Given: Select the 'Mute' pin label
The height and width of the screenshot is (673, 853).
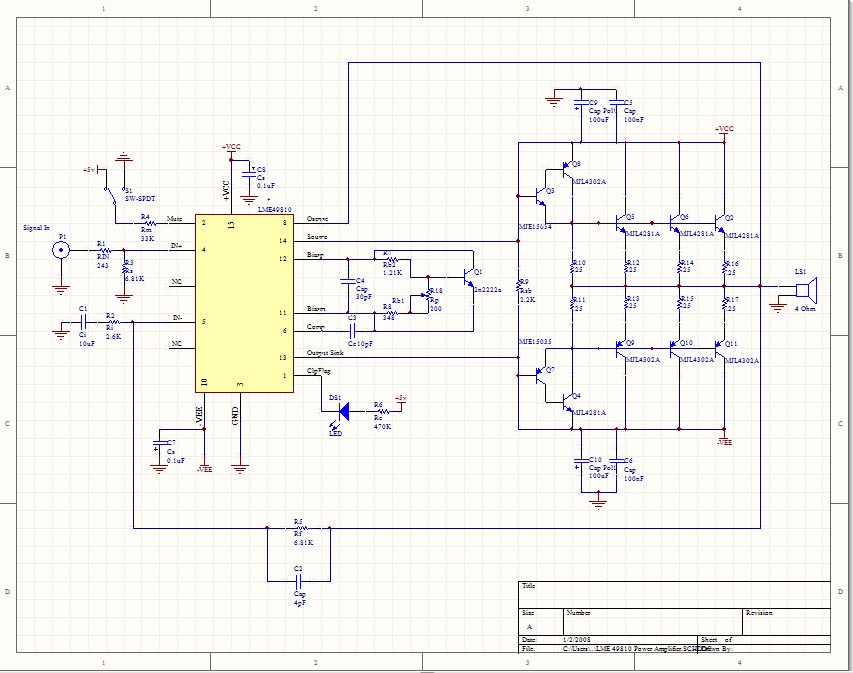Looking at the screenshot, I should [x=174, y=219].
